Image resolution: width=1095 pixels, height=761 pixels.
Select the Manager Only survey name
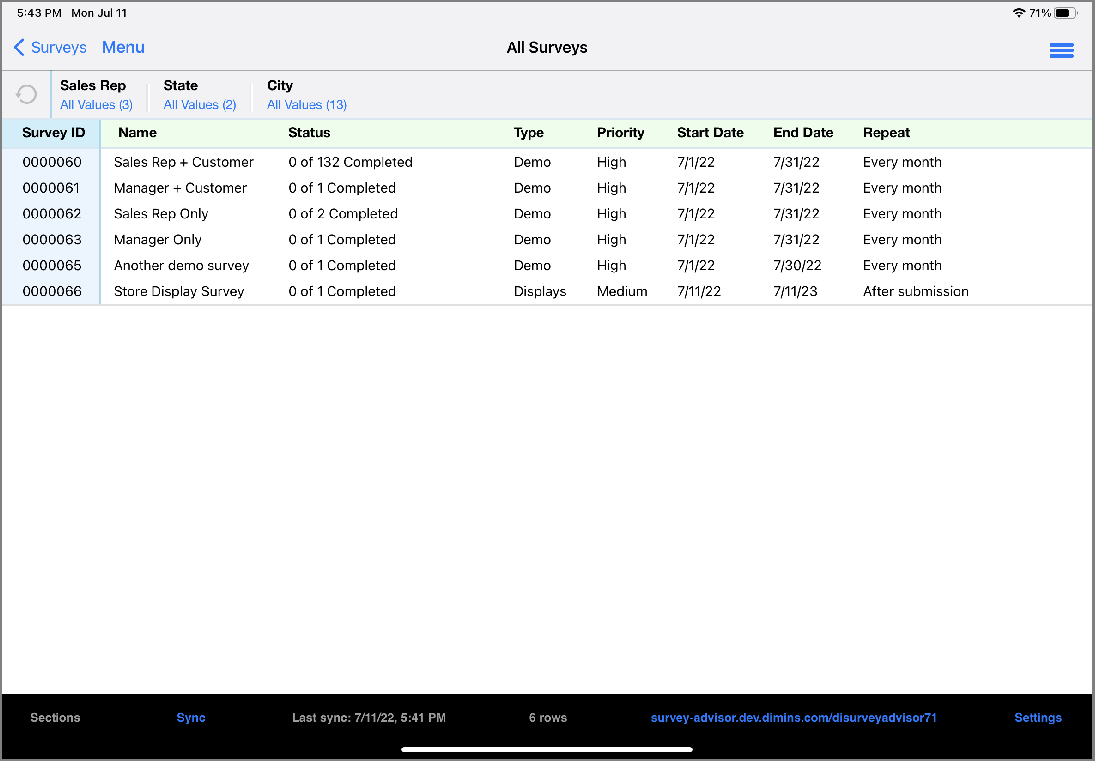click(158, 240)
